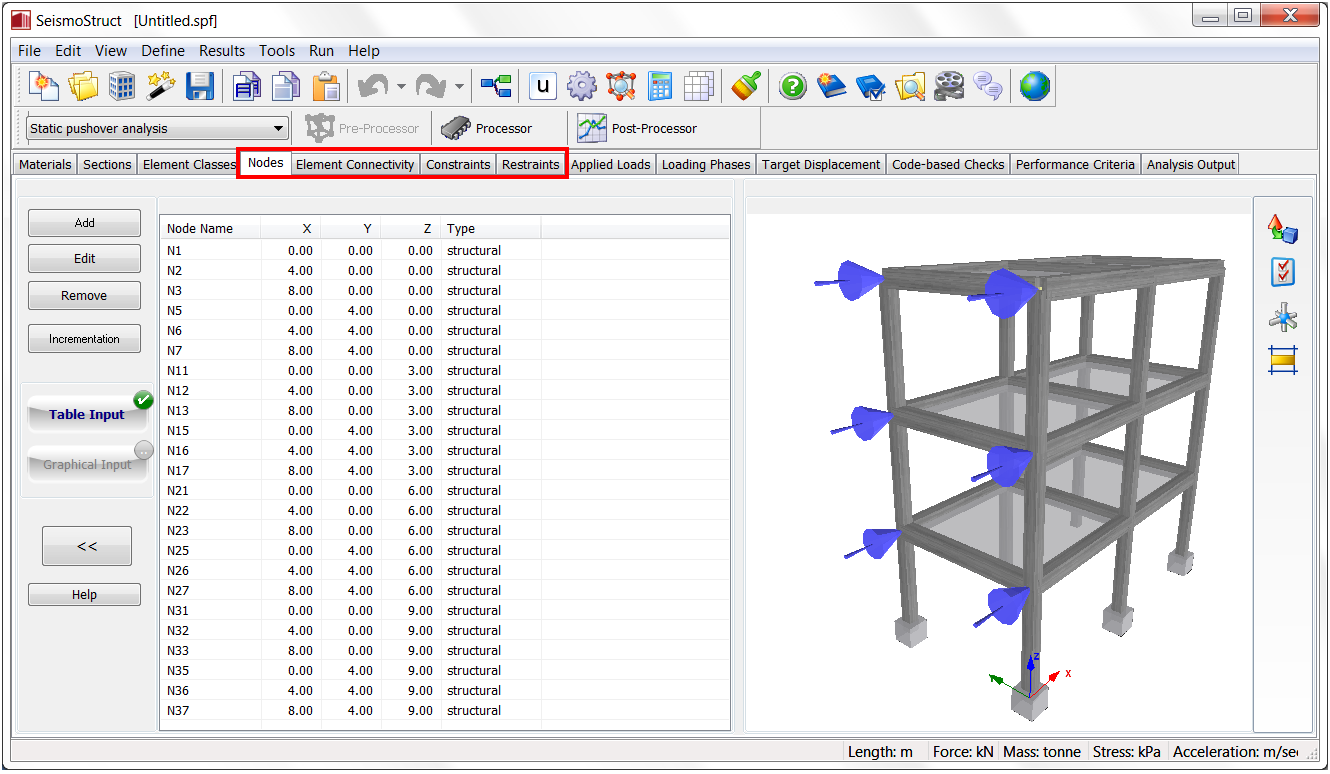Open the Define menu
Screen dimensions: 1330x774
tap(162, 51)
